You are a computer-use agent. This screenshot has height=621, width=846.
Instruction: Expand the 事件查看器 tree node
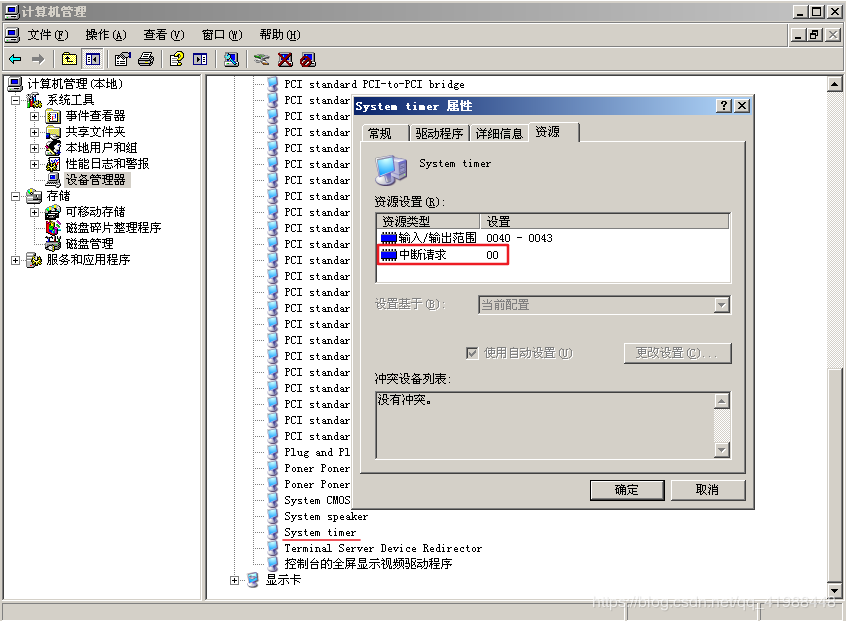pyautogui.click(x=34, y=116)
